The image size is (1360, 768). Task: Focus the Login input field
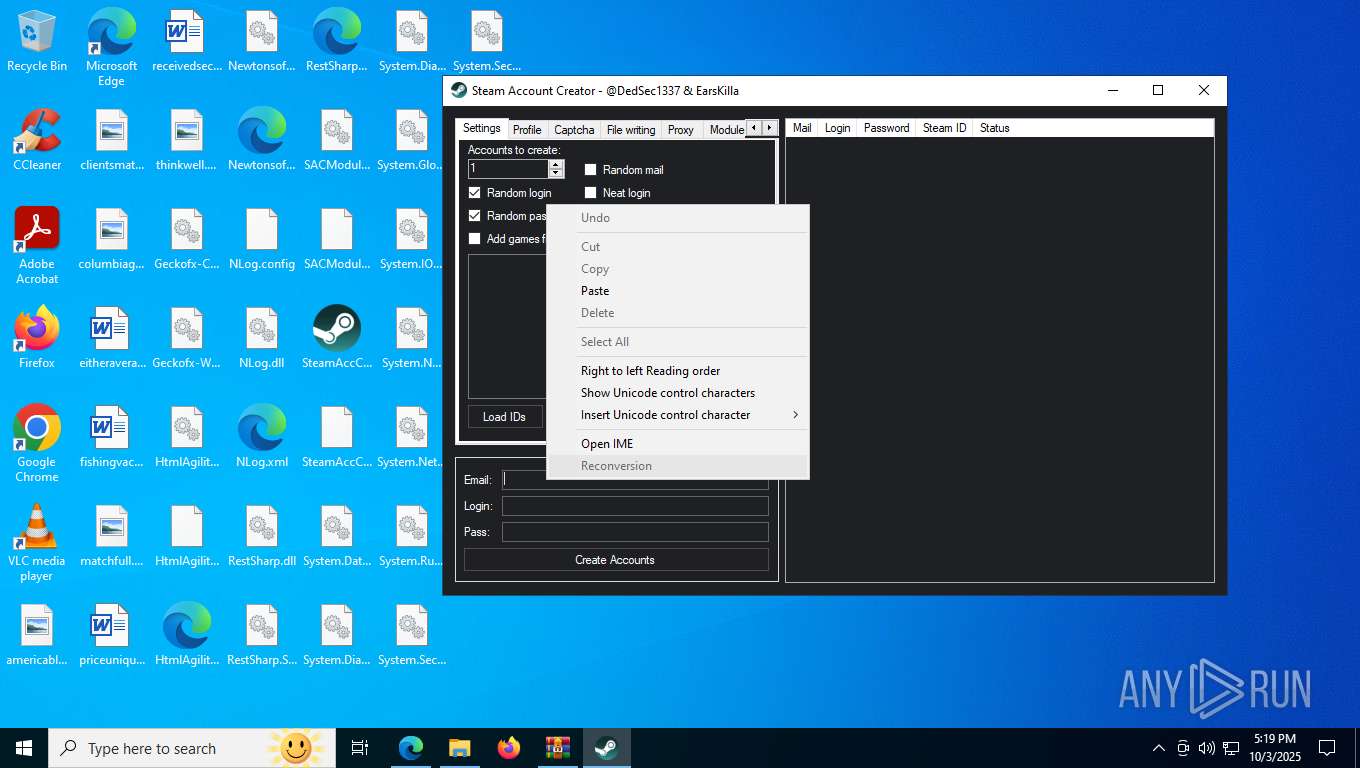coord(635,506)
